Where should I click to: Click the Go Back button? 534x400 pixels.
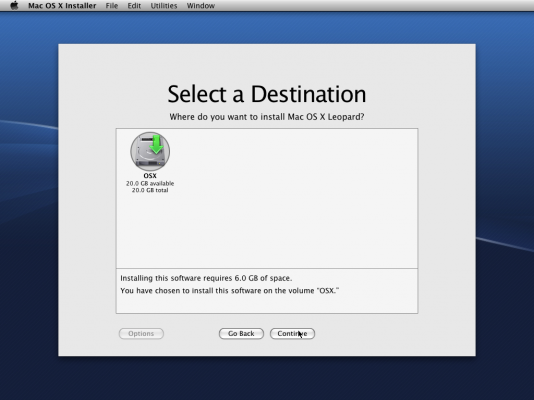coord(241,334)
